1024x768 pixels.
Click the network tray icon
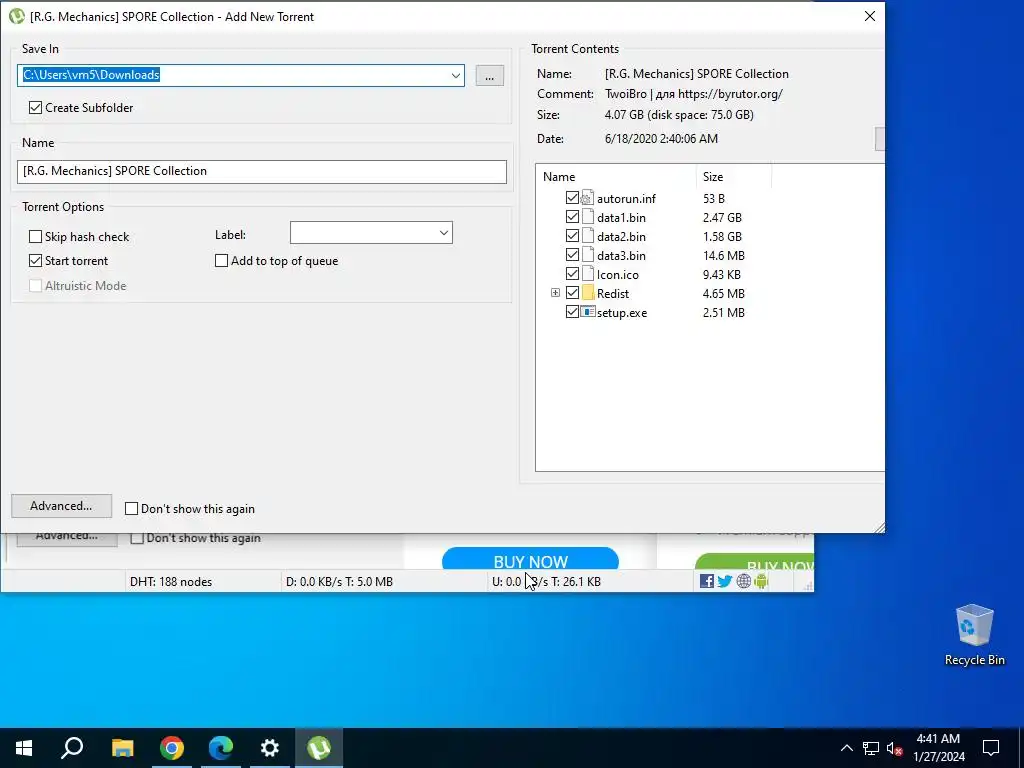point(871,748)
